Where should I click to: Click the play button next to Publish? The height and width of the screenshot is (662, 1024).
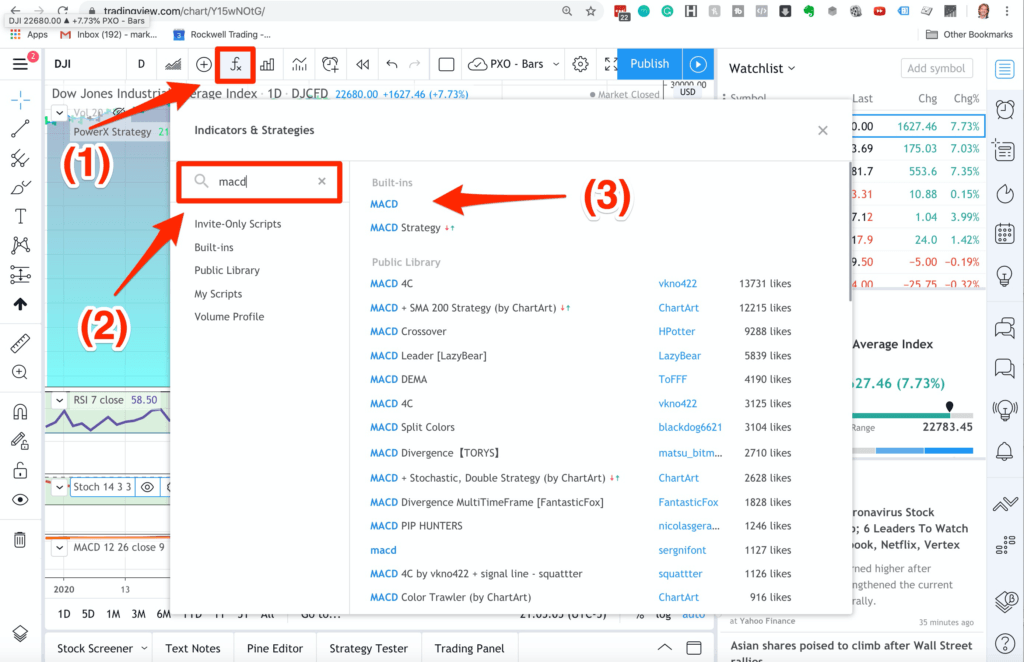(698, 64)
